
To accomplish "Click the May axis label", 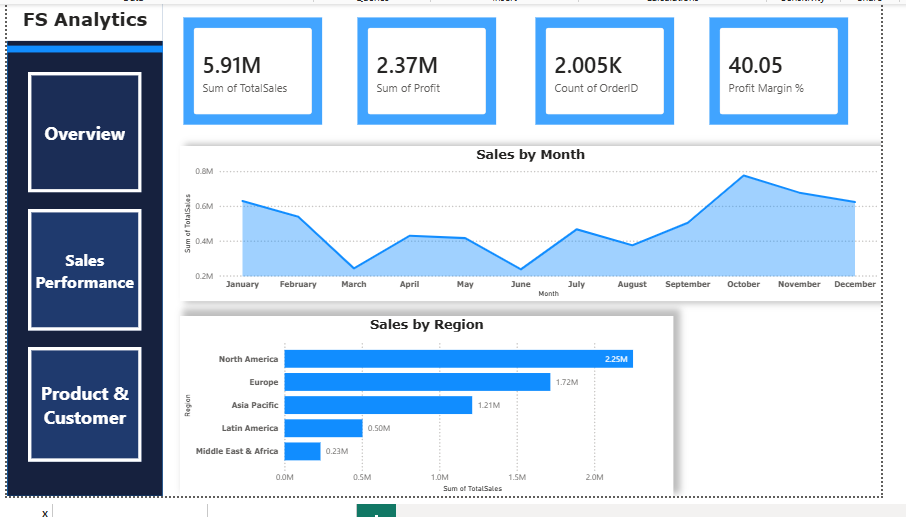I will click(x=465, y=284).
